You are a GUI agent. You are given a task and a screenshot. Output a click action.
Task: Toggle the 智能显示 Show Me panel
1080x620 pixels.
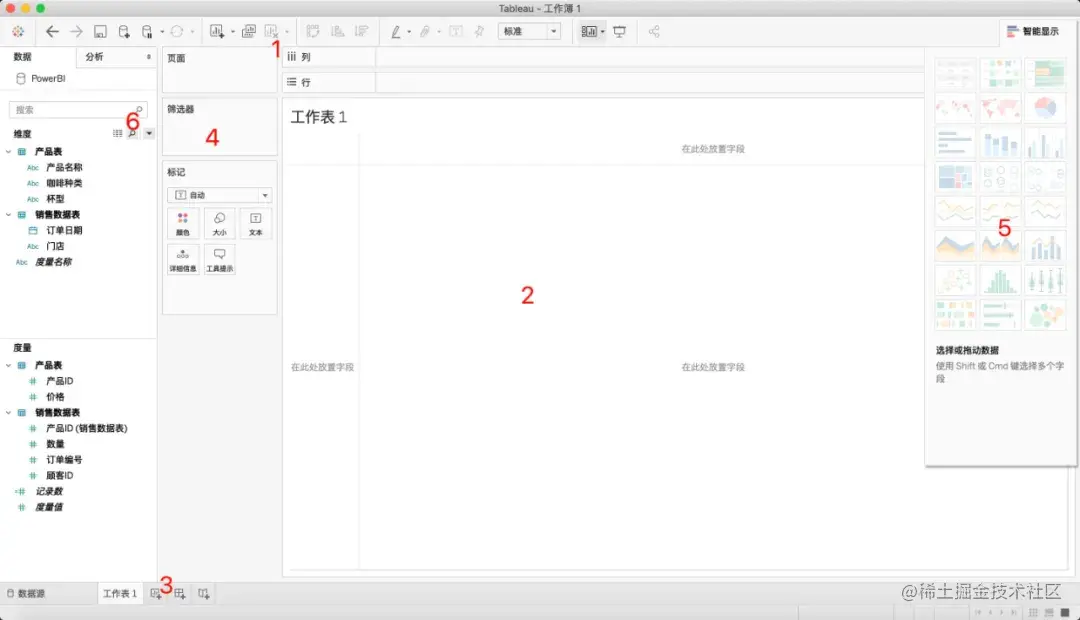point(1032,31)
